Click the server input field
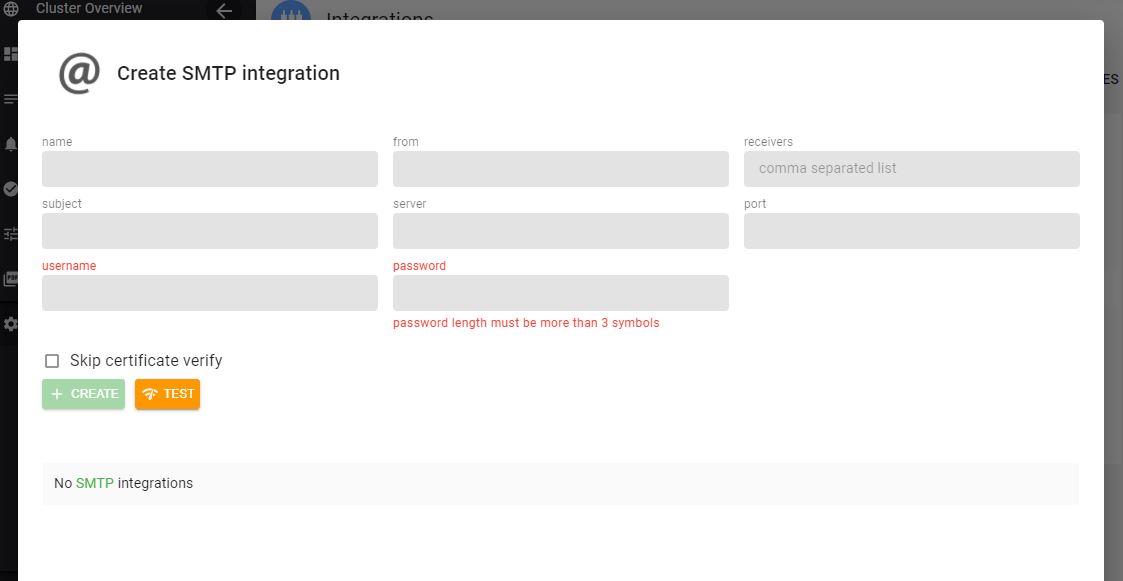The image size is (1123, 581). pos(560,231)
